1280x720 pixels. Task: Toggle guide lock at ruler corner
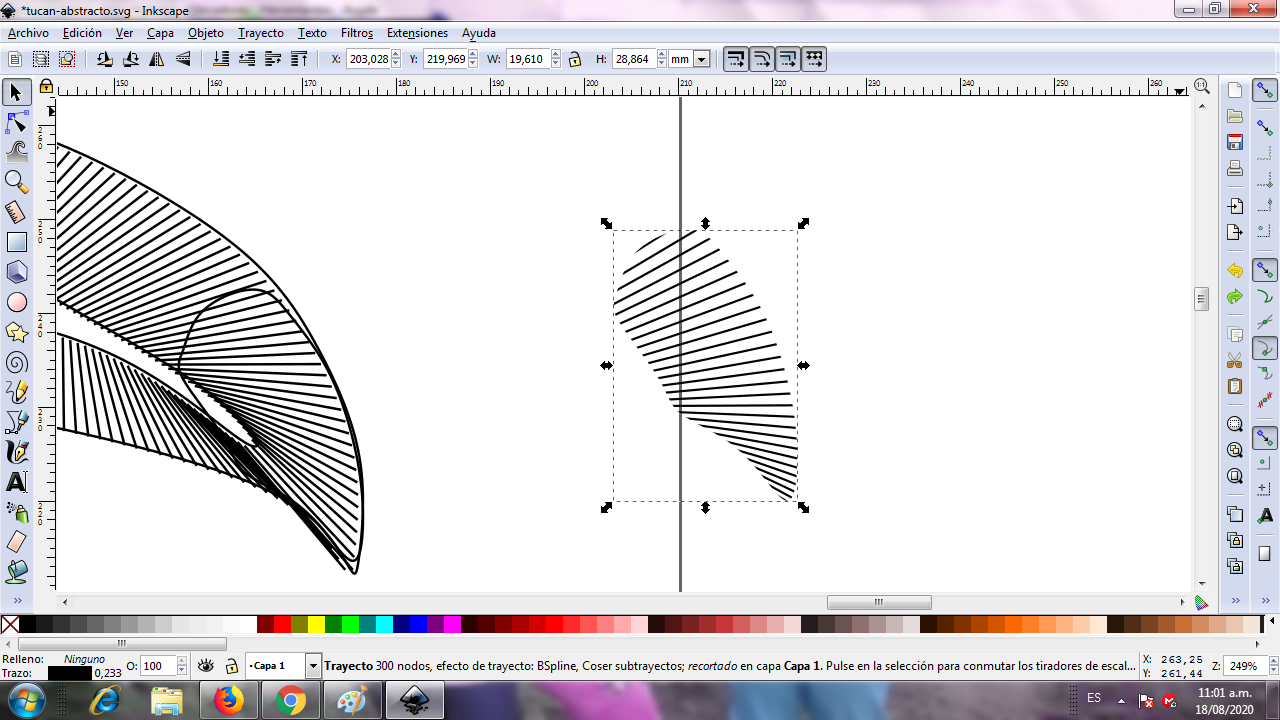click(46, 86)
